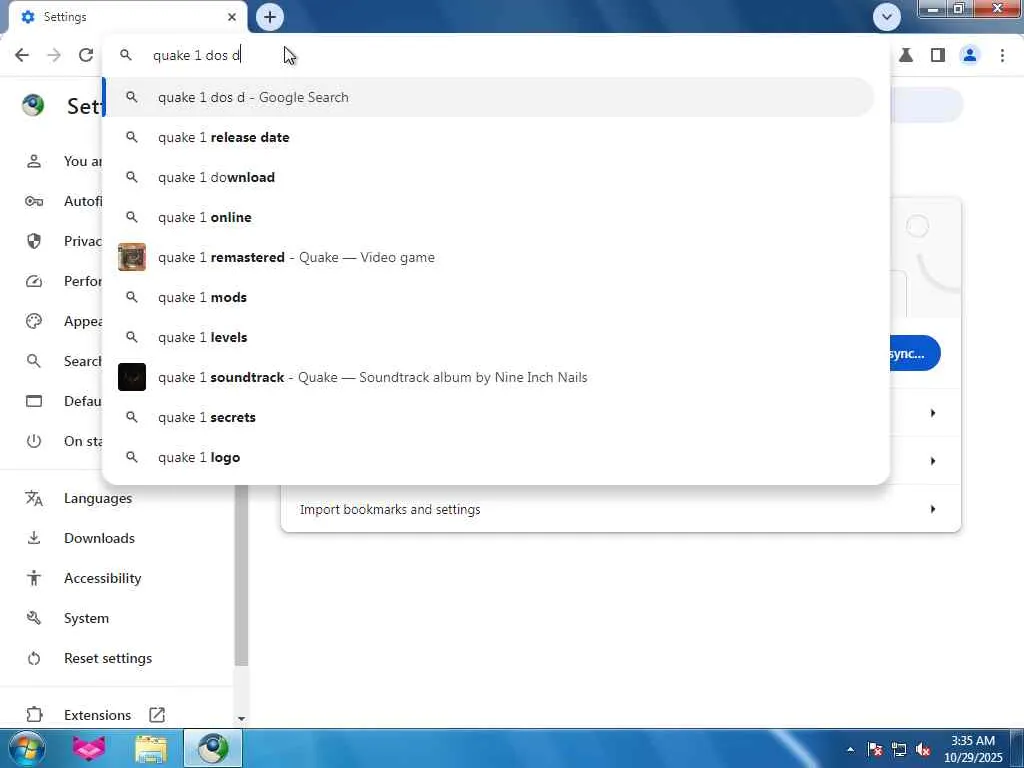This screenshot has width=1024, height=768.
Task: Close the Settings tab
Action: 232,17
